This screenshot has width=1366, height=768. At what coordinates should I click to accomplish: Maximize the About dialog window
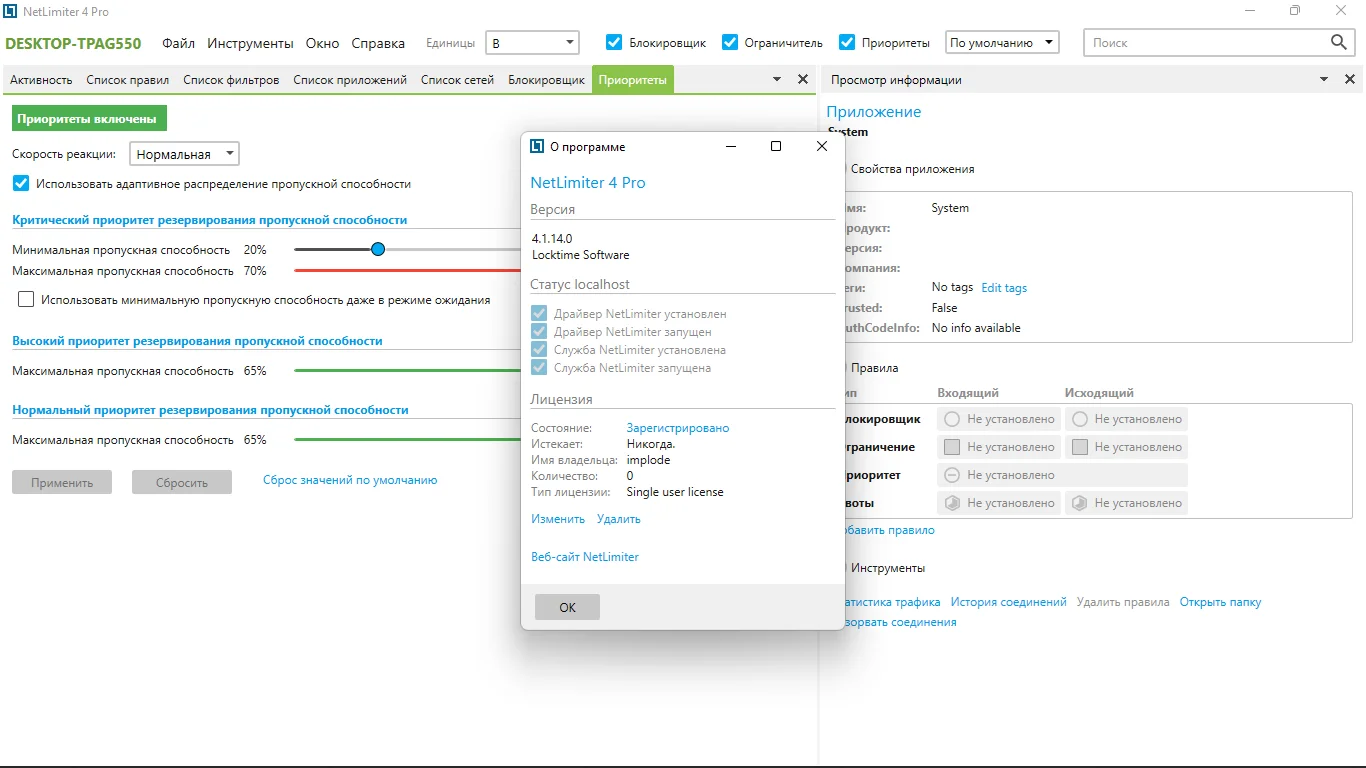[x=776, y=146]
